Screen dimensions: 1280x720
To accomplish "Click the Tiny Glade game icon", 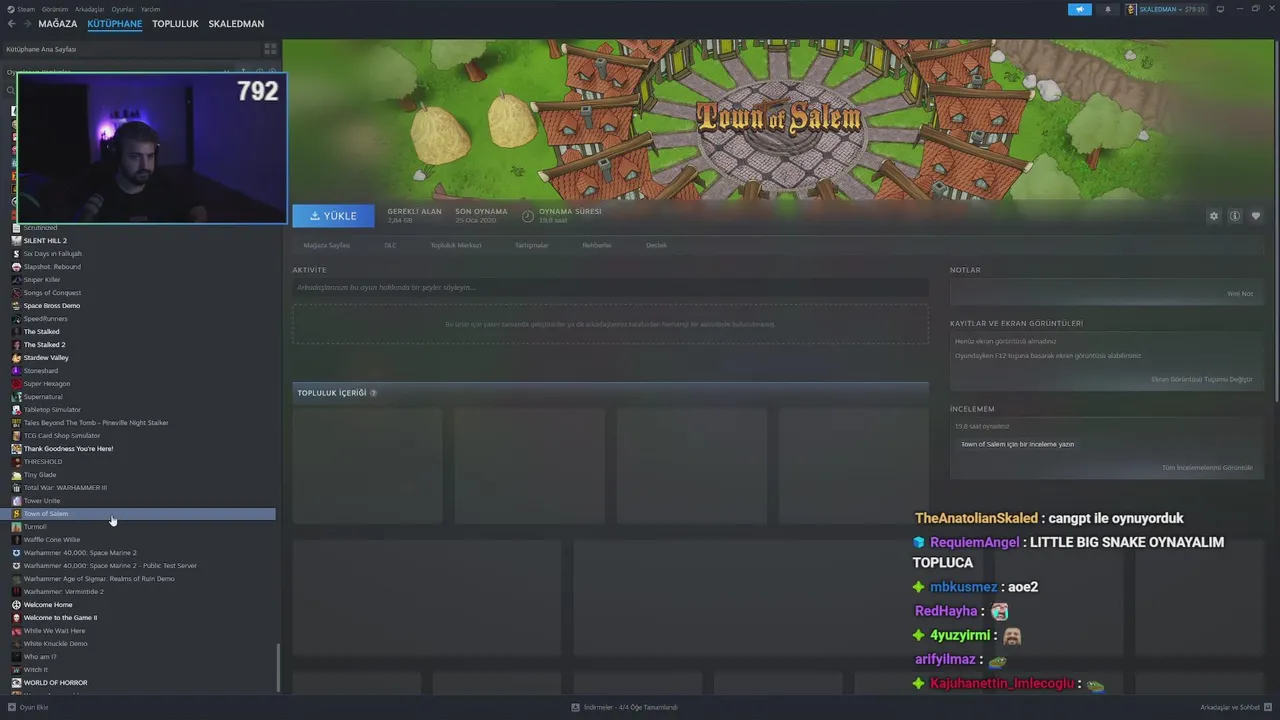I will point(16,475).
